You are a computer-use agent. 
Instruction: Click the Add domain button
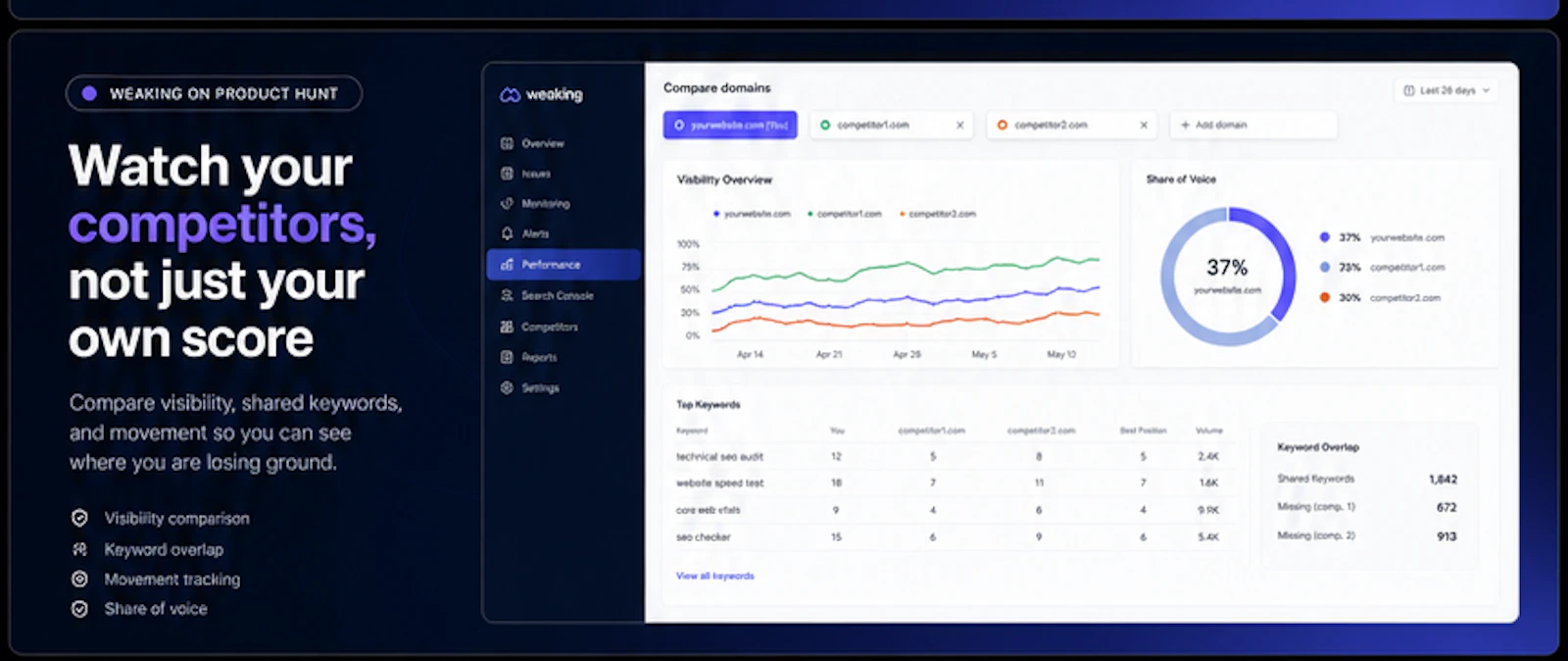(x=1252, y=126)
